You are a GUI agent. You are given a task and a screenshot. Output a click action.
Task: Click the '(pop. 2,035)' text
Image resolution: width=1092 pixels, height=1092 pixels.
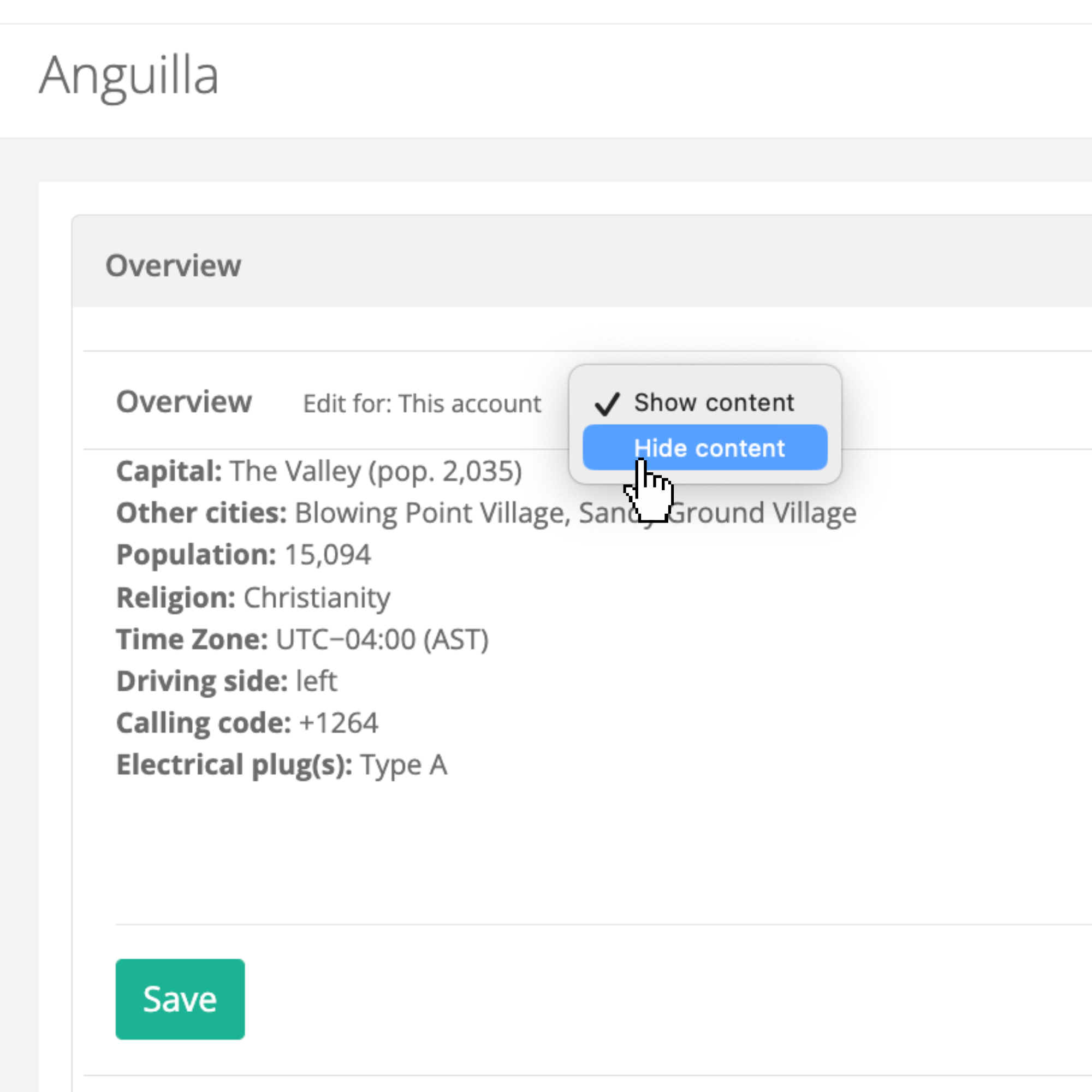(445, 471)
